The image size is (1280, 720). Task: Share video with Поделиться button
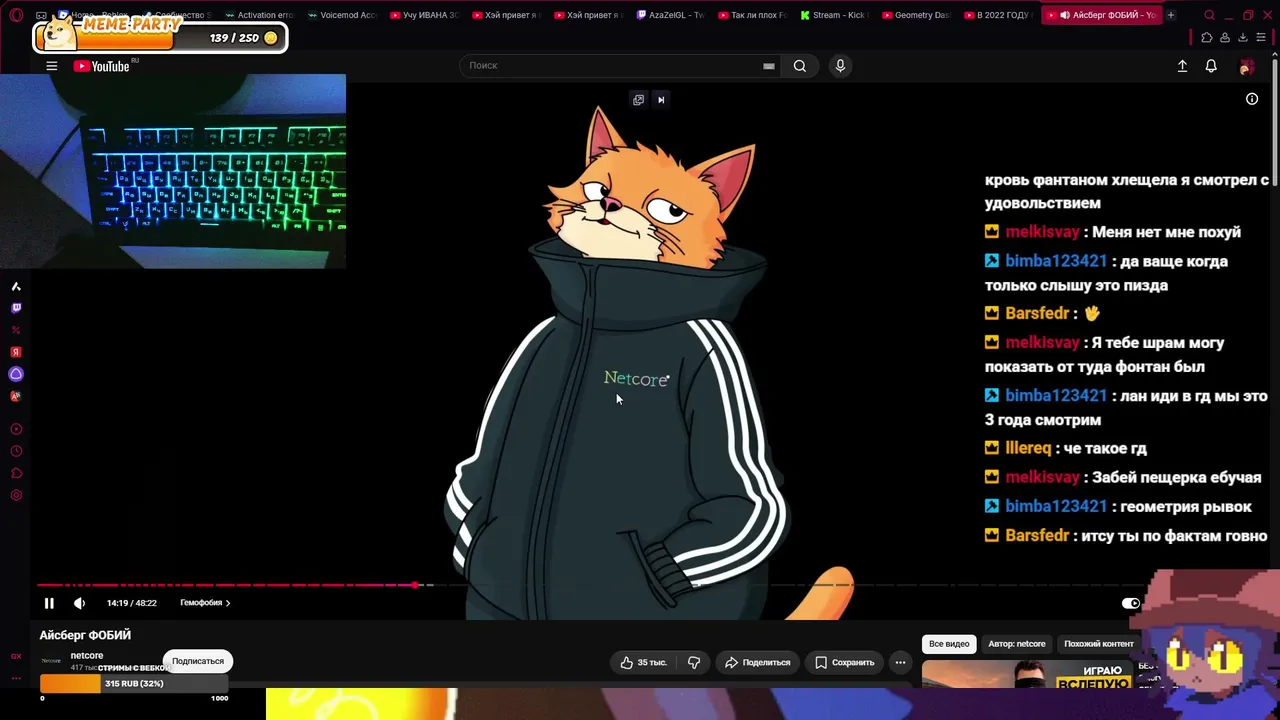(x=758, y=662)
